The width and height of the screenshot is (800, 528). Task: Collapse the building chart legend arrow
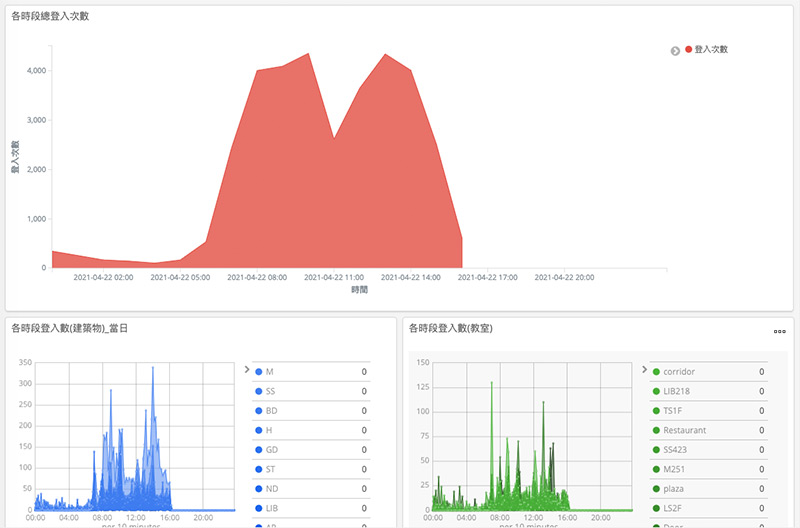coord(246,369)
